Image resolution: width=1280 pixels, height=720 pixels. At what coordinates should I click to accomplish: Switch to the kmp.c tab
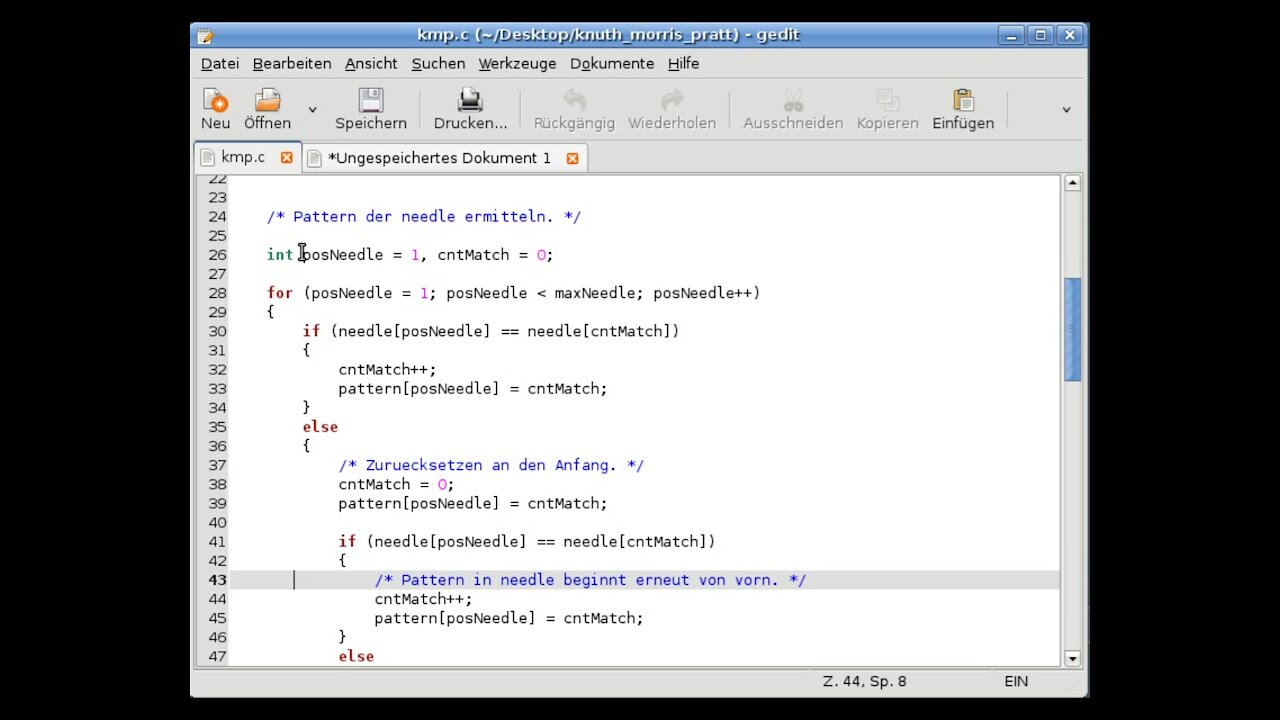[x=243, y=157]
